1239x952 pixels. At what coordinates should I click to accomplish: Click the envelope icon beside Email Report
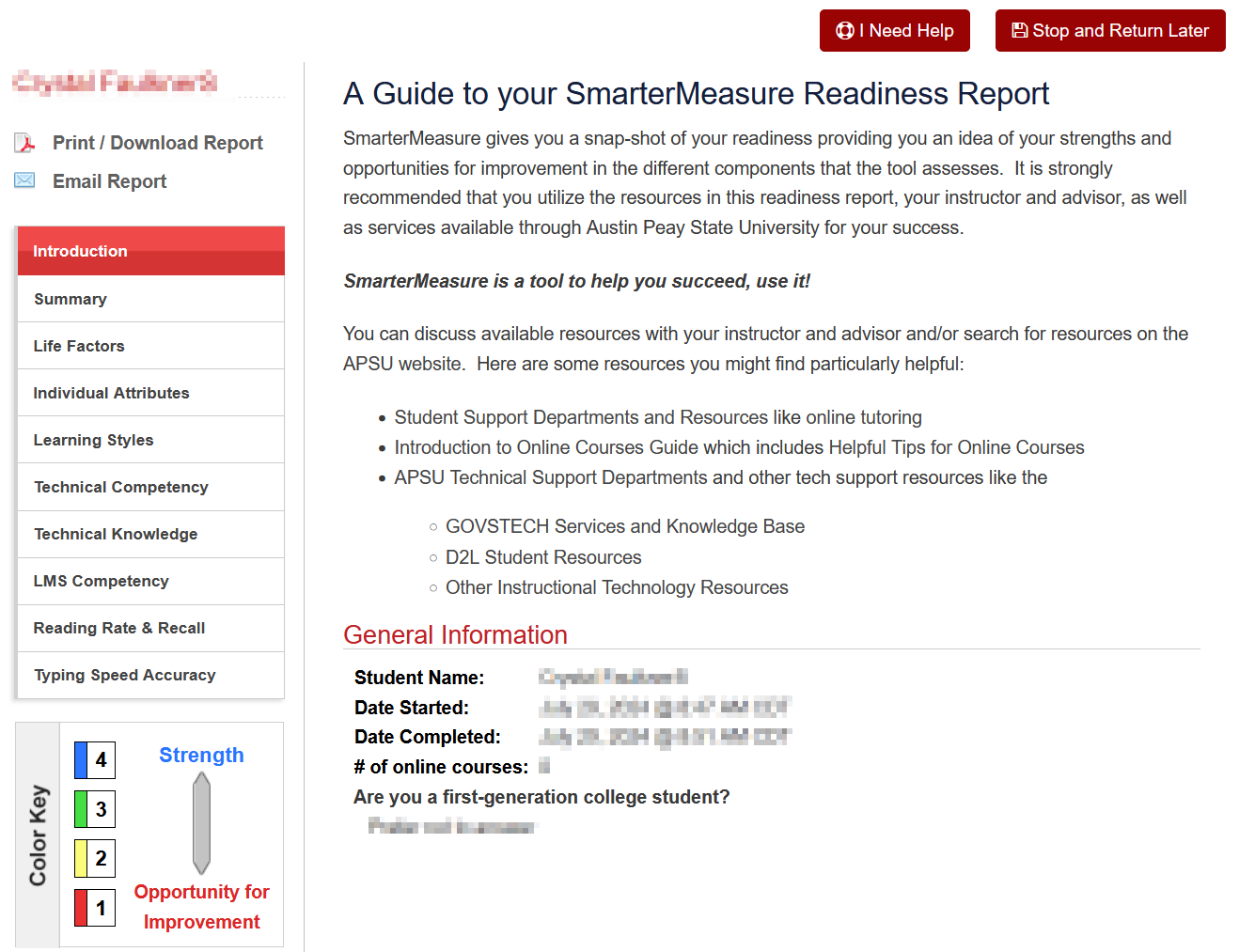(24, 180)
